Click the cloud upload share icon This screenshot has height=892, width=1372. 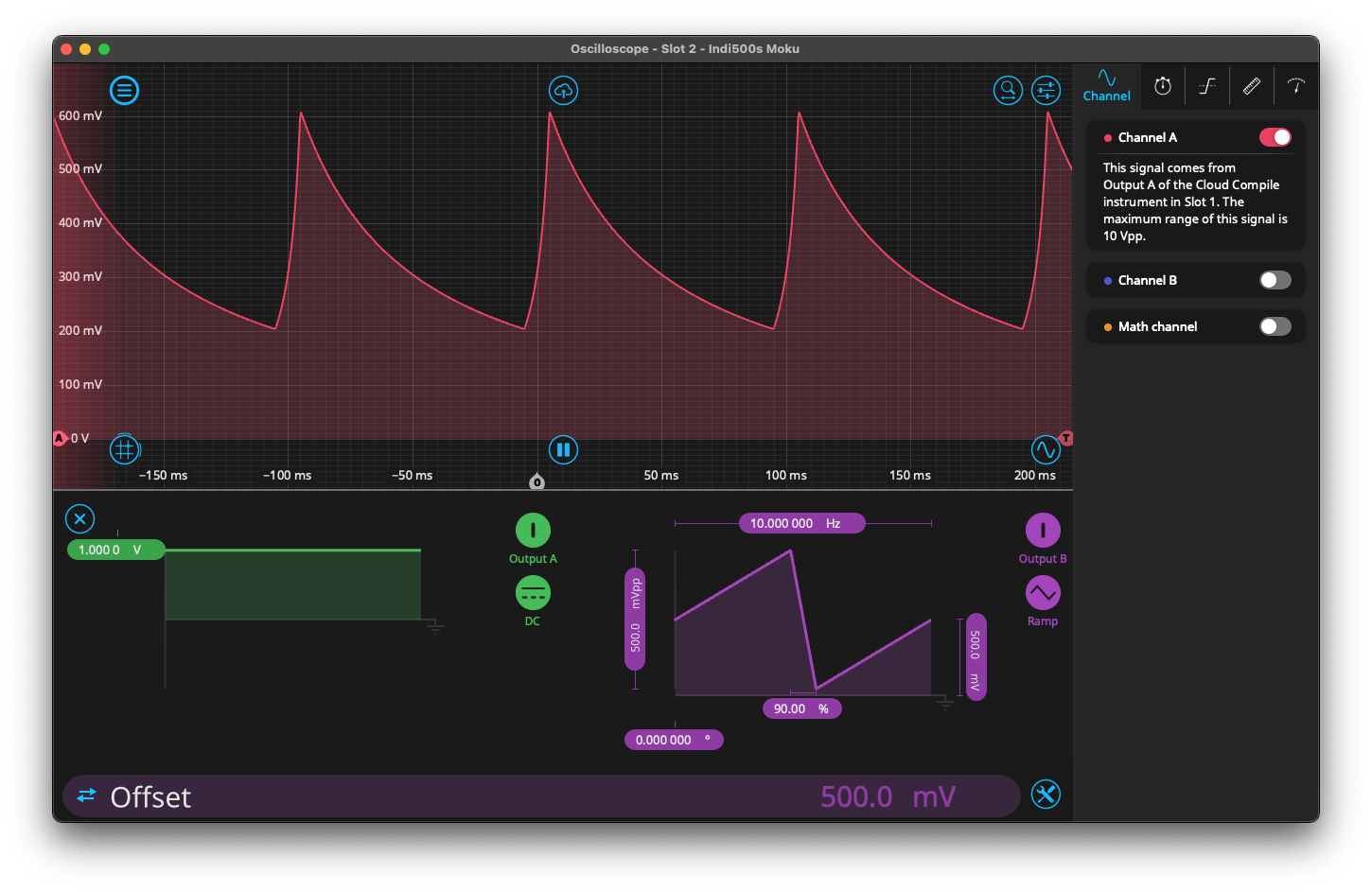coord(563,91)
